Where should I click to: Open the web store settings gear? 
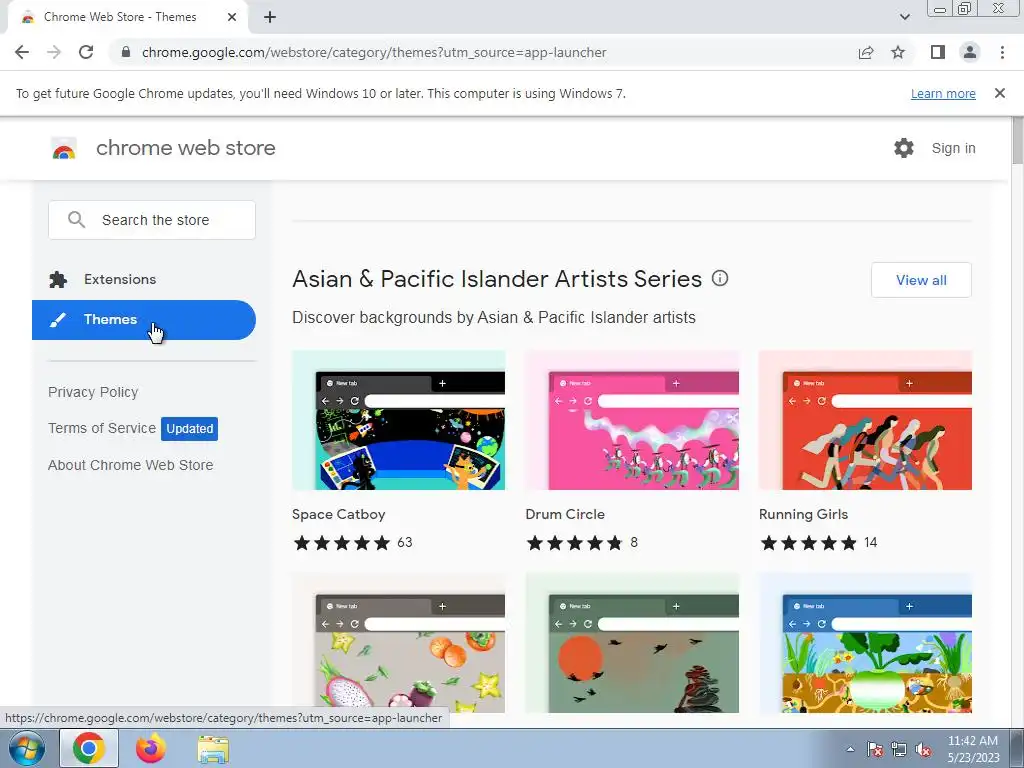[904, 148]
